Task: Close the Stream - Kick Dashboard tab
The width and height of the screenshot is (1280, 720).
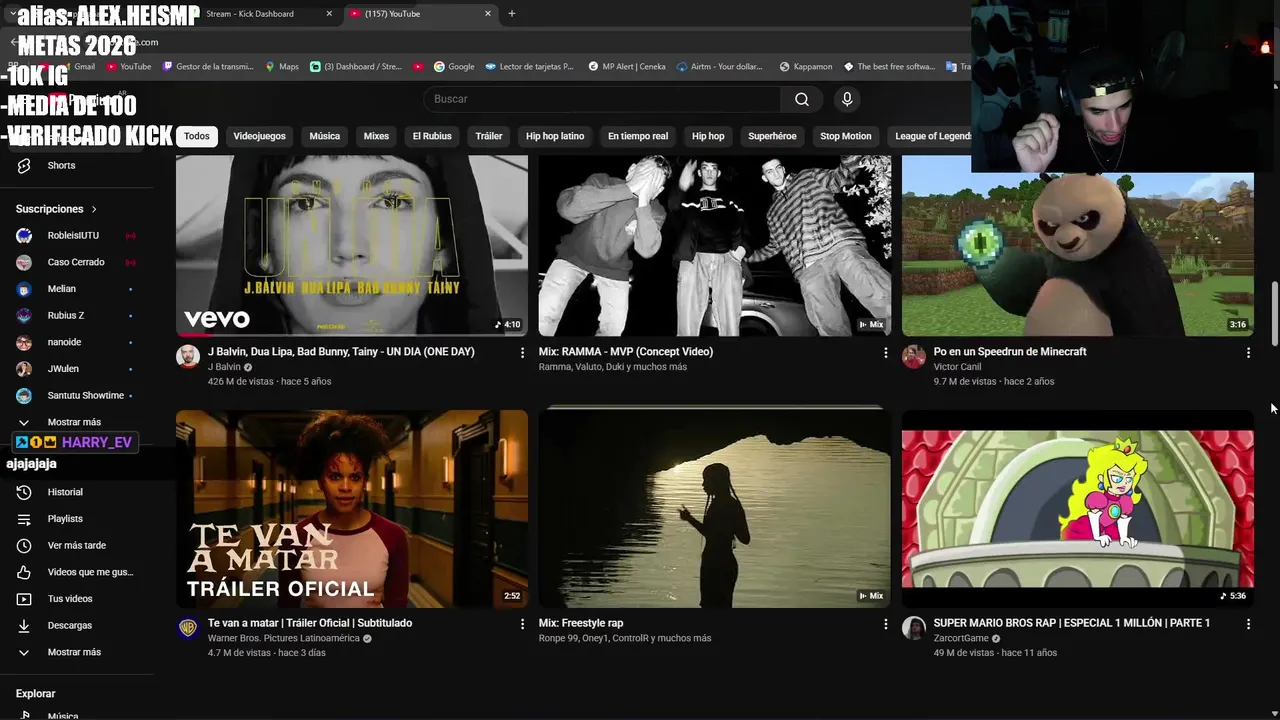Action: [329, 14]
